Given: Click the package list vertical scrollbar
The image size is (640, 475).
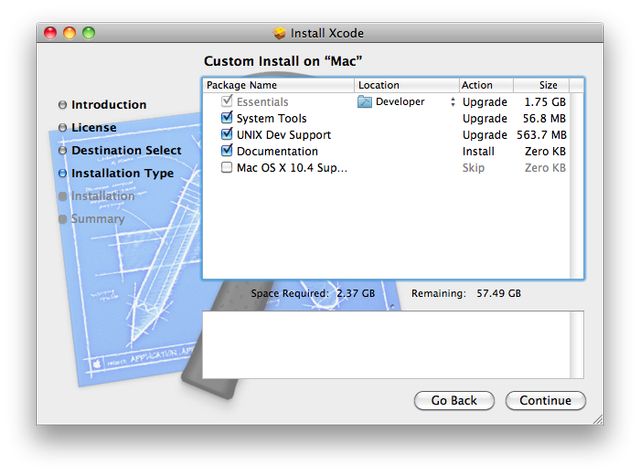Looking at the screenshot, I should pos(576,186).
